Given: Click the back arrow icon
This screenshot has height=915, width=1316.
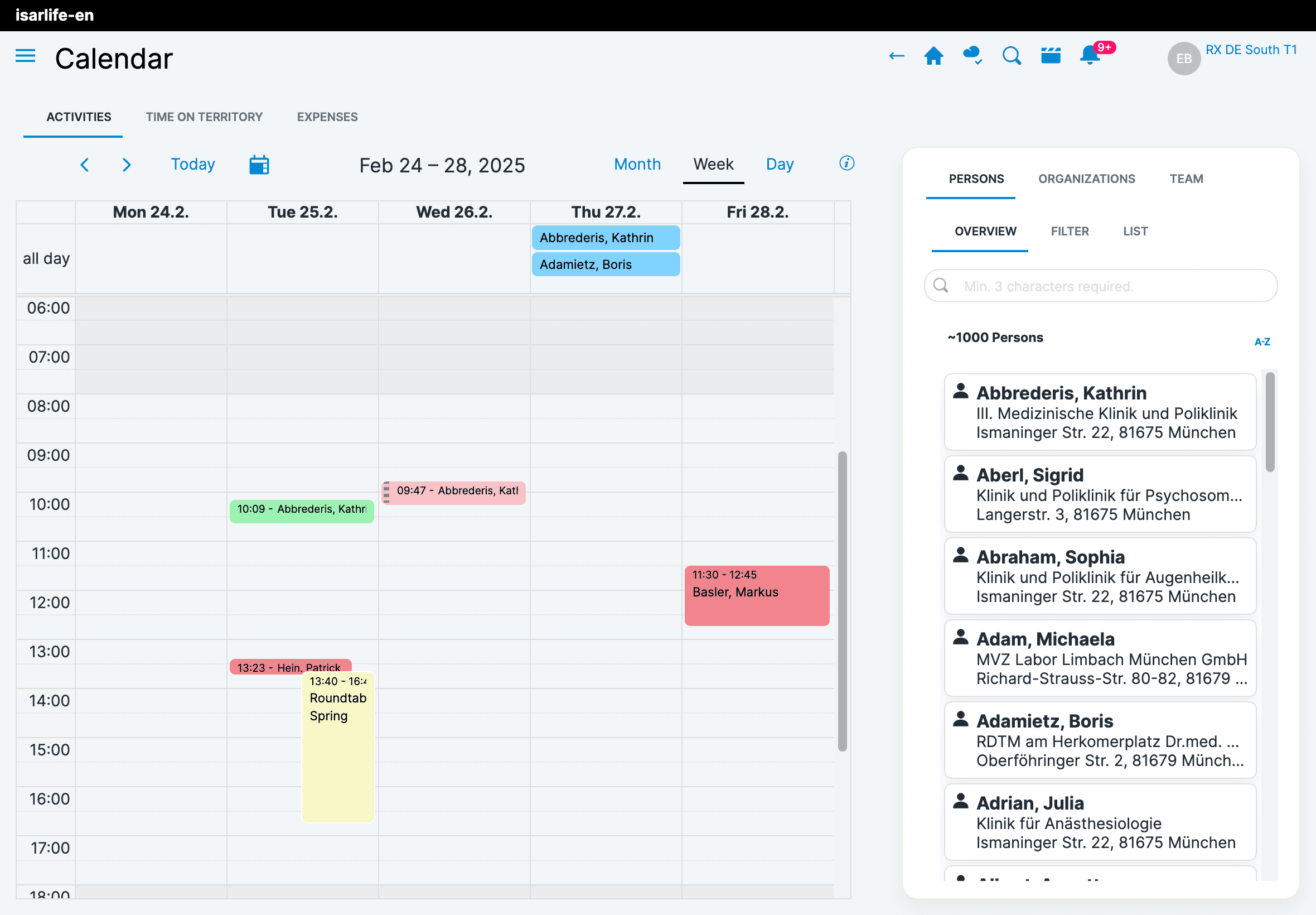Looking at the screenshot, I should [x=896, y=56].
